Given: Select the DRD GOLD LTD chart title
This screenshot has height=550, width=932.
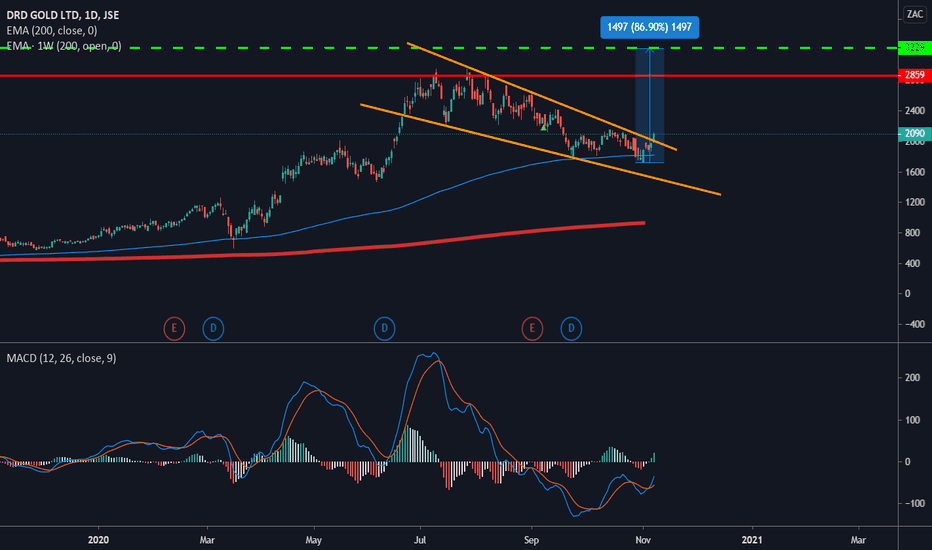Looking at the screenshot, I should [x=62, y=15].
